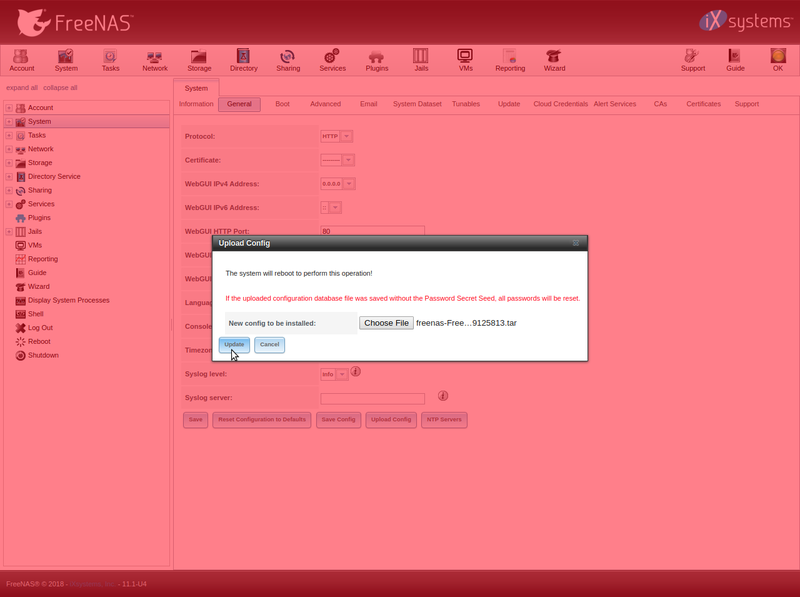The image size is (800, 597).
Task: Switch to Information tab
Action: pyautogui.click(x=196, y=104)
